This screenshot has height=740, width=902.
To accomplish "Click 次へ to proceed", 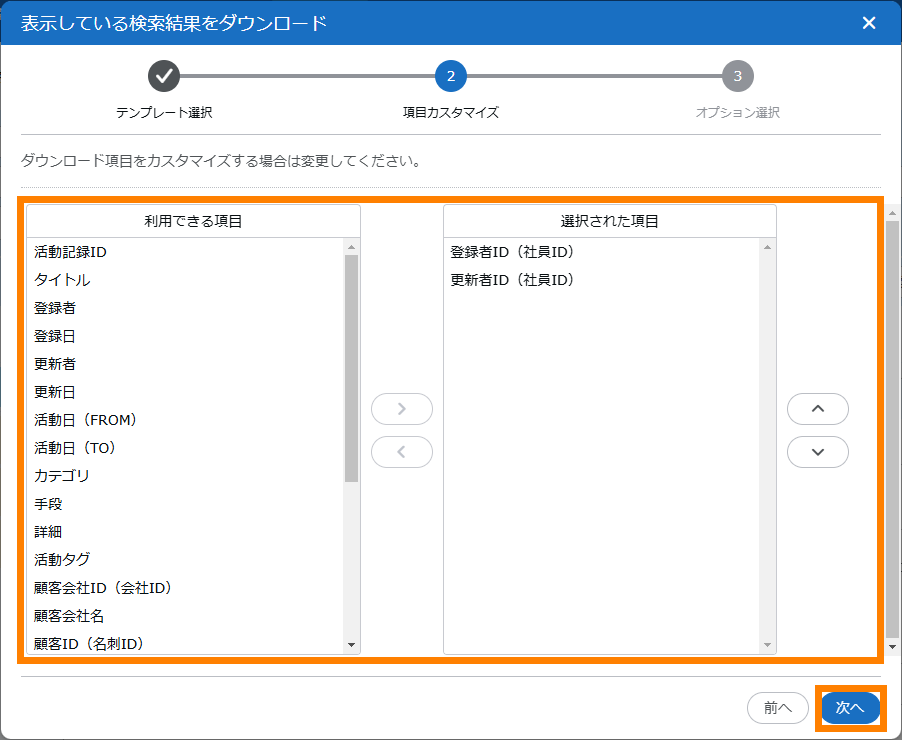I will point(850,708).
